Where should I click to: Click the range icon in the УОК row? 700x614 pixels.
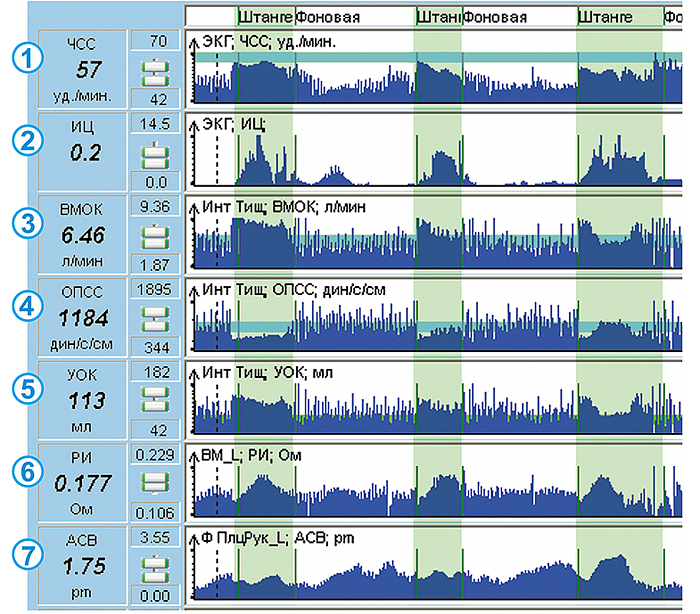click(156, 399)
